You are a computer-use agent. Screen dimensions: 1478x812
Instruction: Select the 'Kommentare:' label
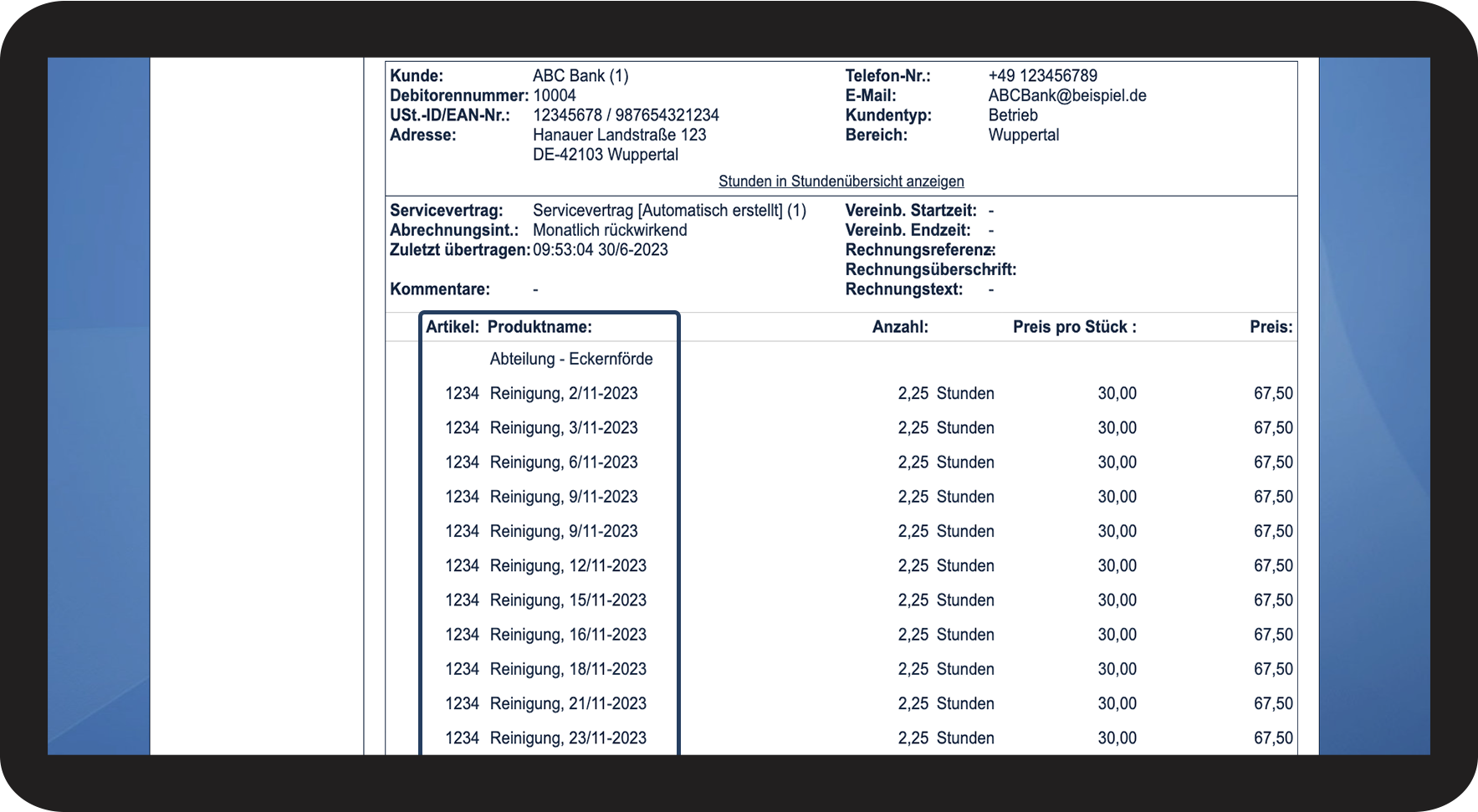440,289
